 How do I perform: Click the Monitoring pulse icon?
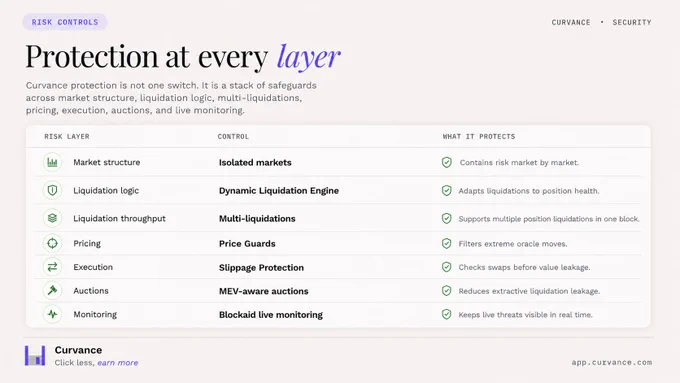(52, 314)
